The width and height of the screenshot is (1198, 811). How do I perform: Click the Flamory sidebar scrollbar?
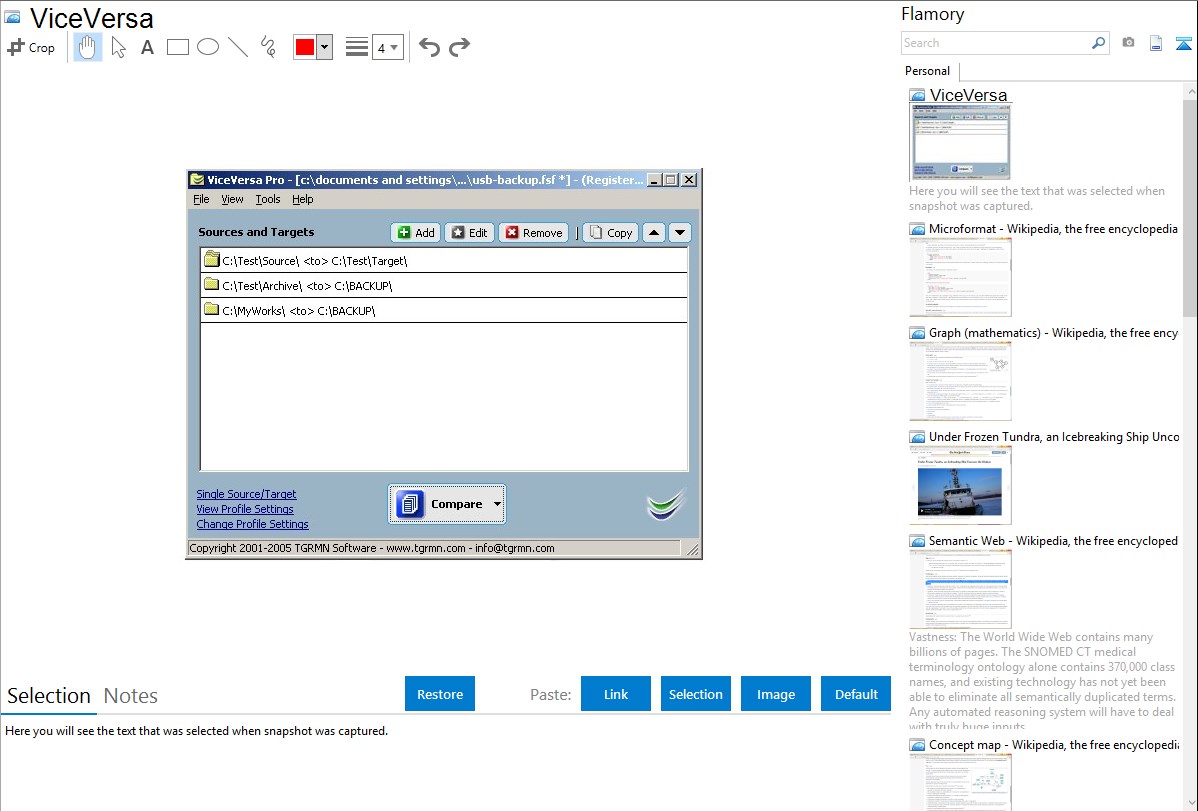click(1190, 206)
